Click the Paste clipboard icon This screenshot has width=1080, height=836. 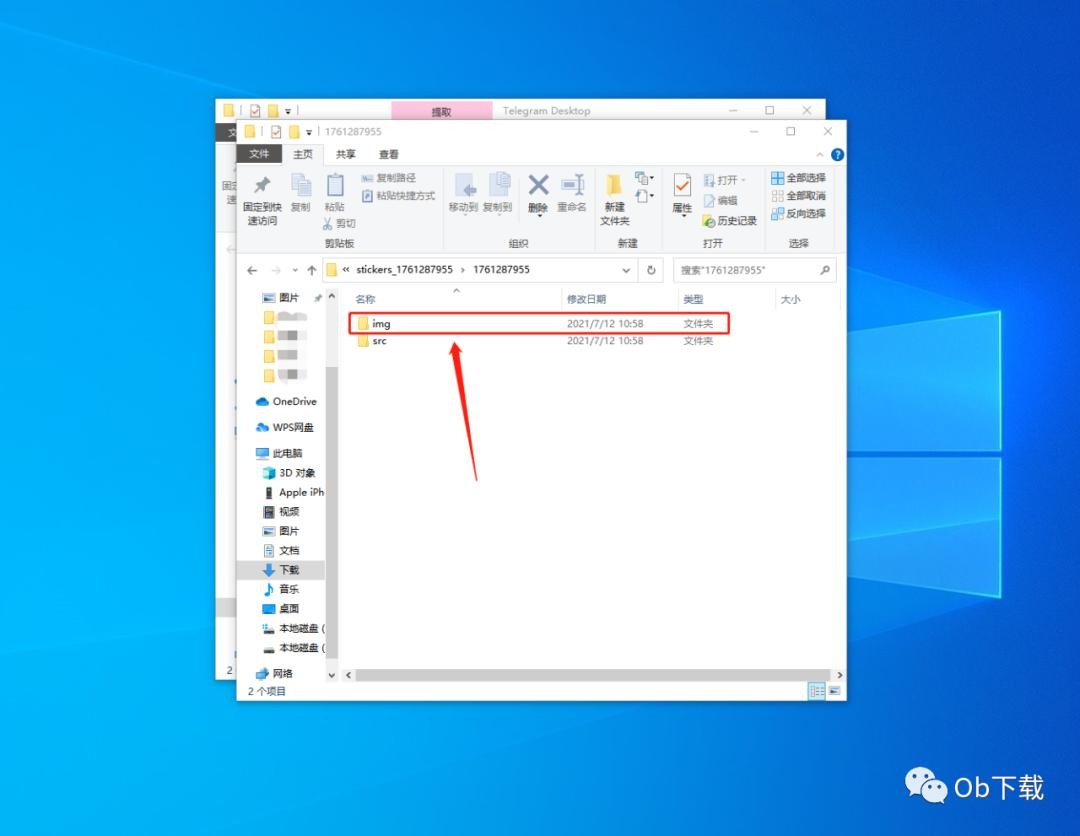tap(334, 186)
